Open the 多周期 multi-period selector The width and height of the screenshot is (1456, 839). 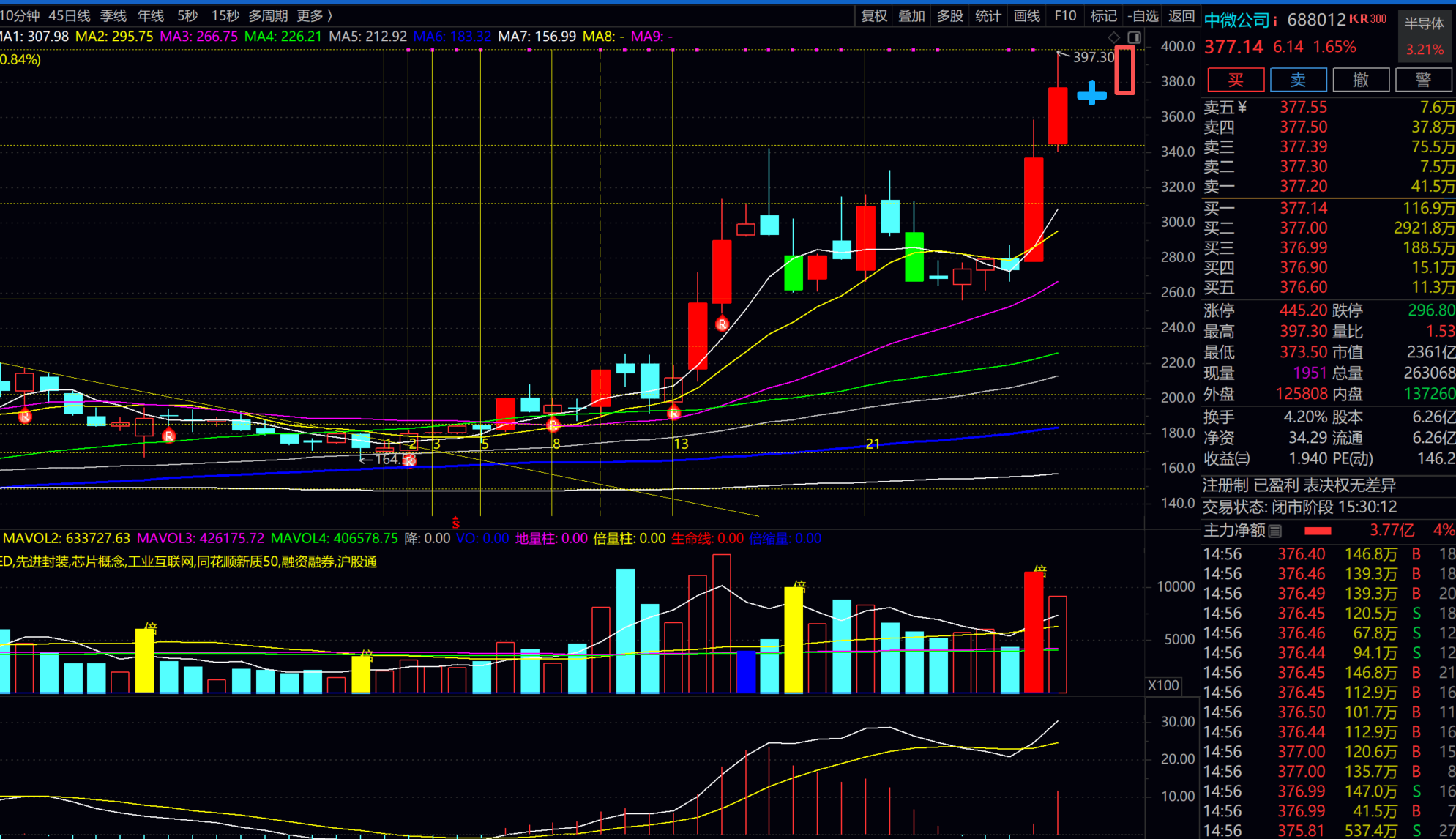(x=268, y=15)
